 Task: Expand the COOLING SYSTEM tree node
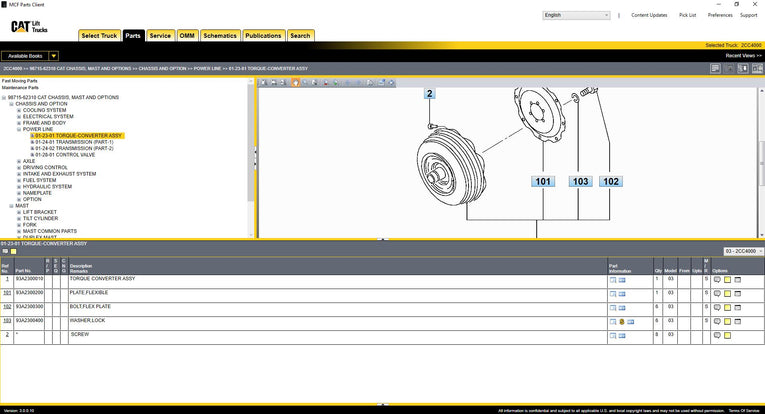pos(18,110)
